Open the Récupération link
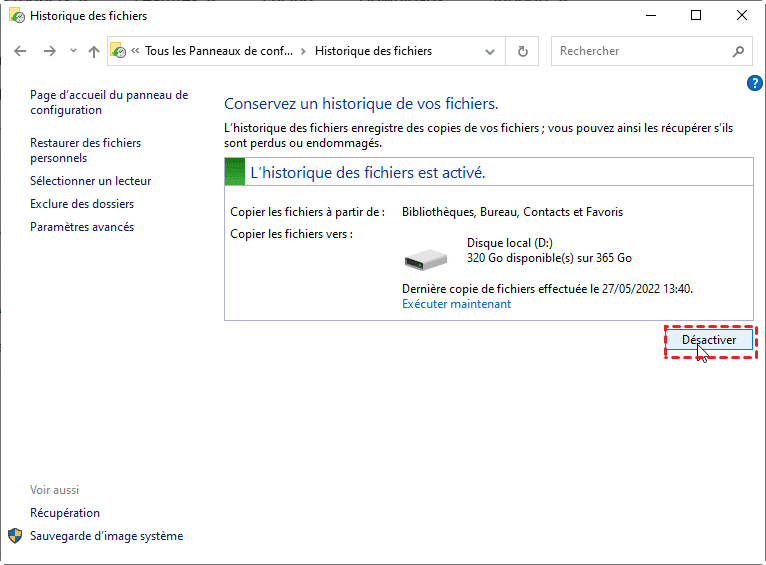The height and width of the screenshot is (565, 766). pos(64,513)
